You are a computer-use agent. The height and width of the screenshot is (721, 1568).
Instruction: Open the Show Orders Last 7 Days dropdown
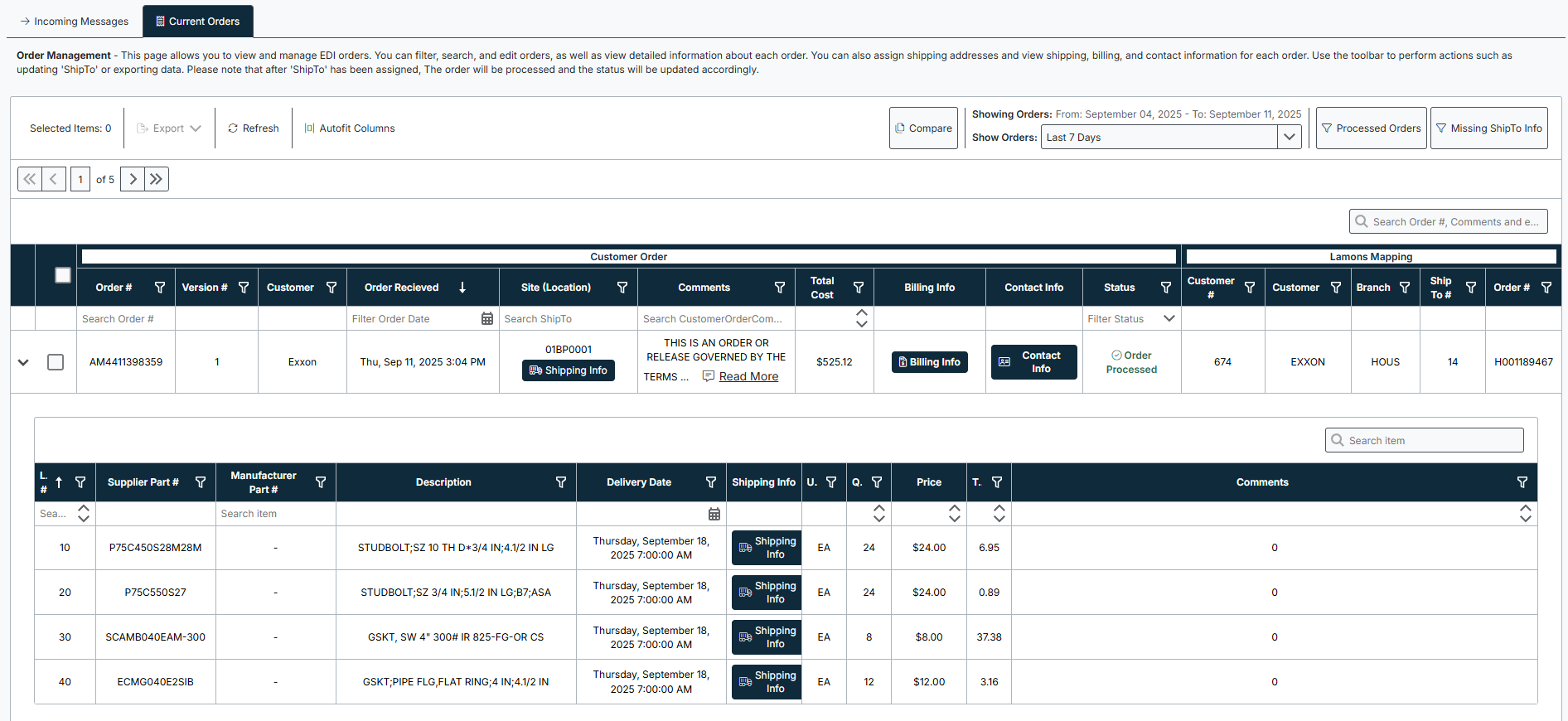coord(1289,138)
